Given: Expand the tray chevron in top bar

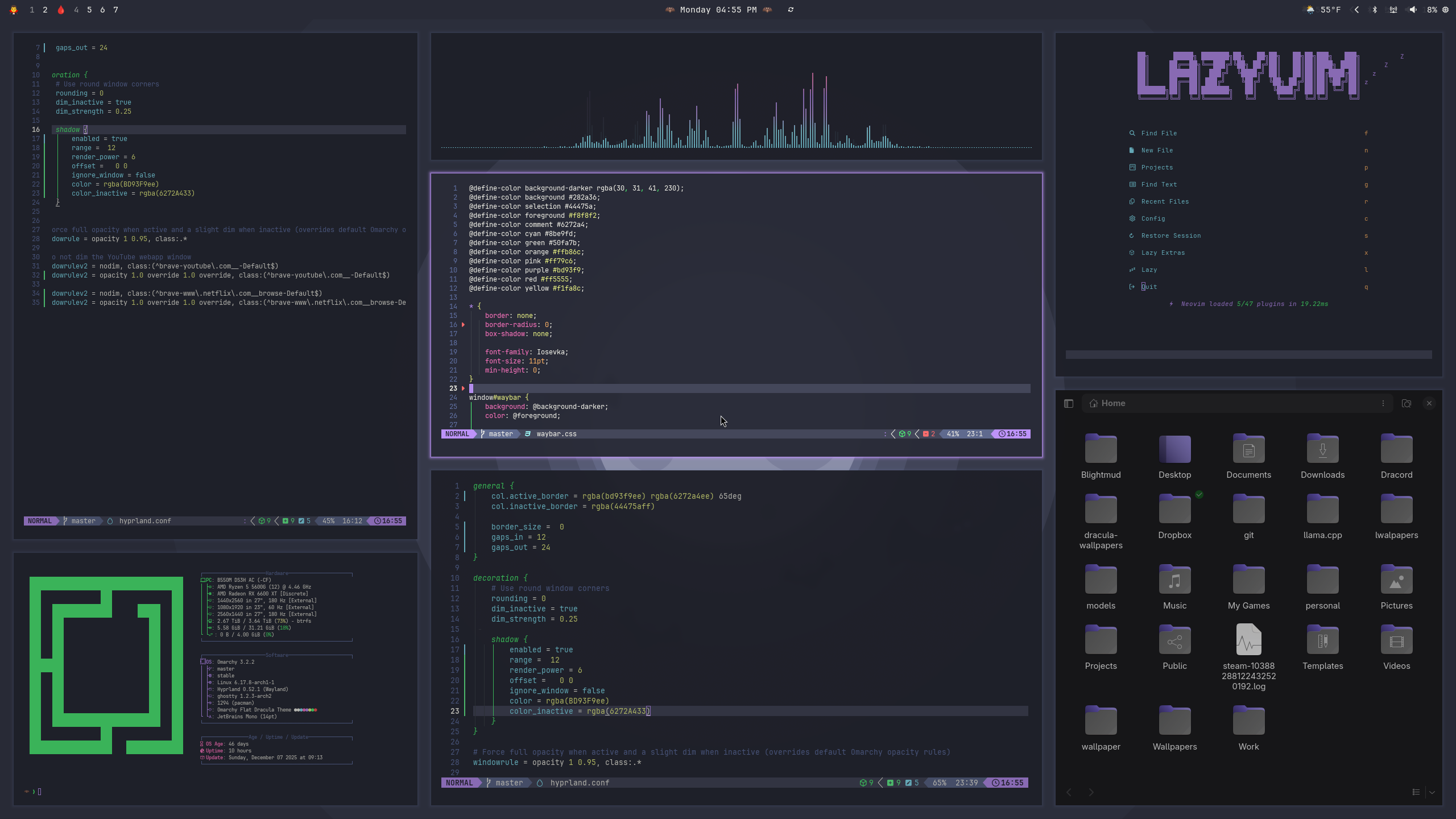Looking at the screenshot, I should point(1356,10).
